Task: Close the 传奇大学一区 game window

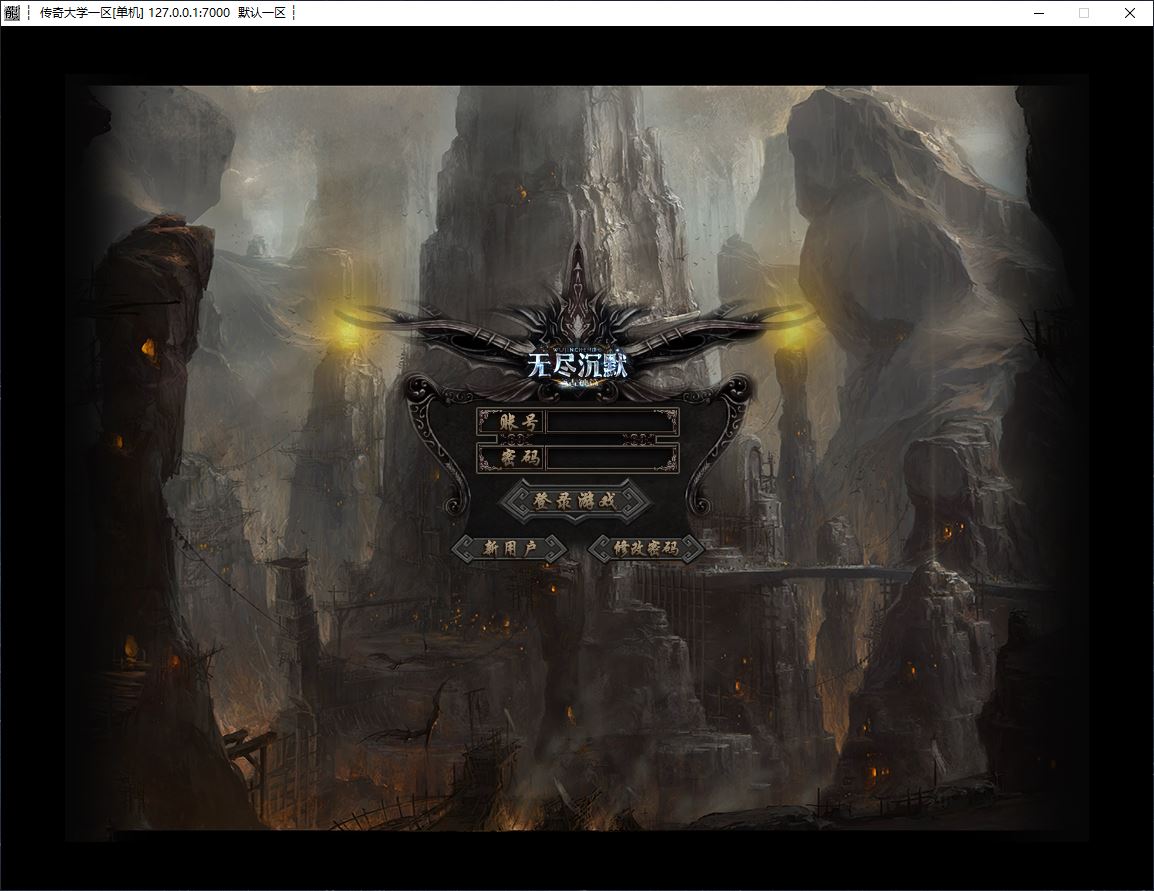Action: point(1130,13)
